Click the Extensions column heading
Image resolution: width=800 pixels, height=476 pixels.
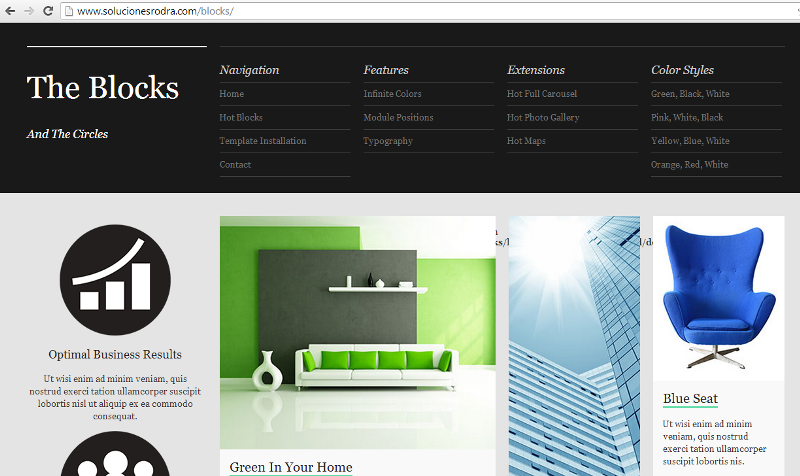536,70
